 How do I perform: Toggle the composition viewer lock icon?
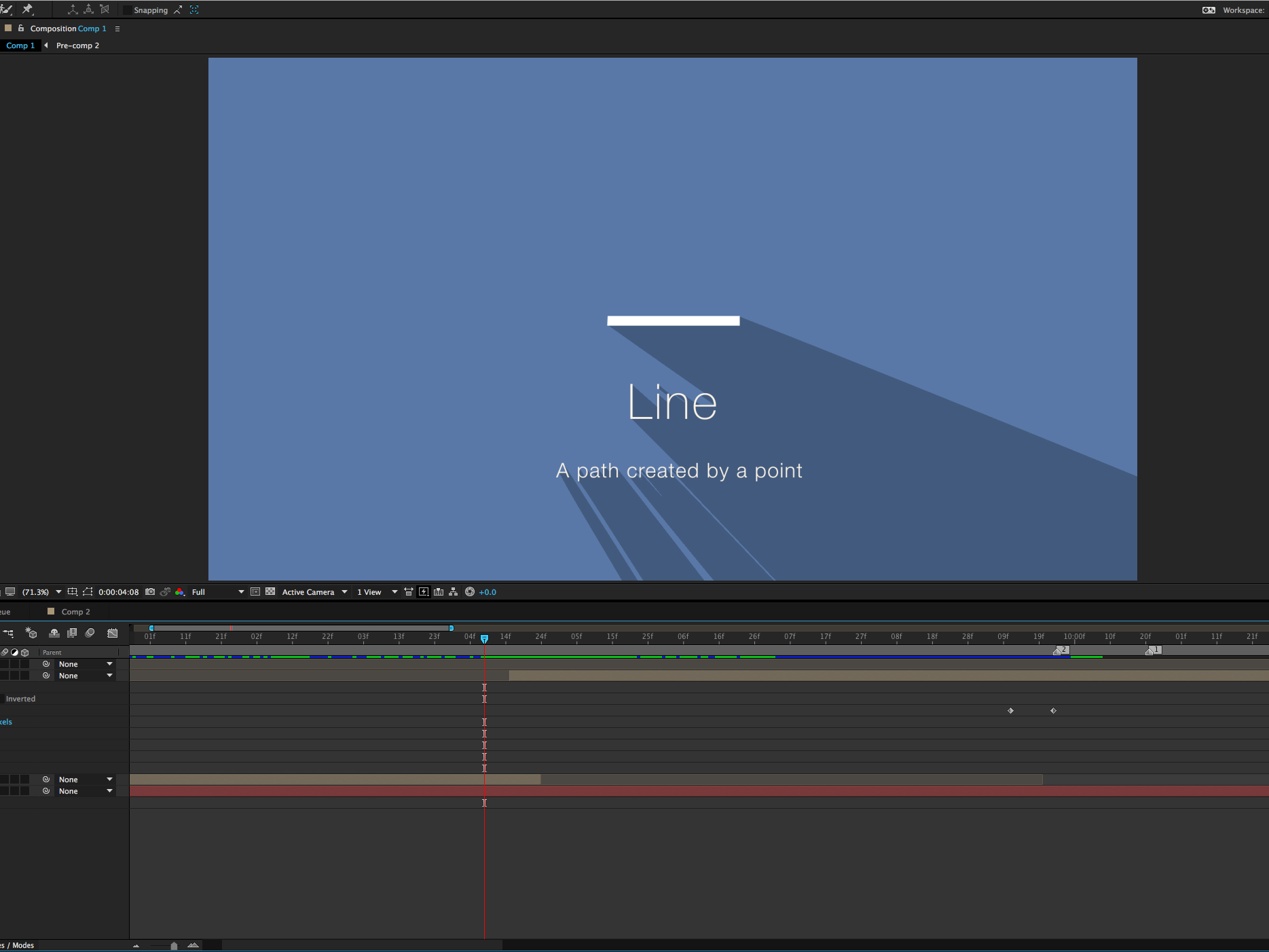[21, 29]
